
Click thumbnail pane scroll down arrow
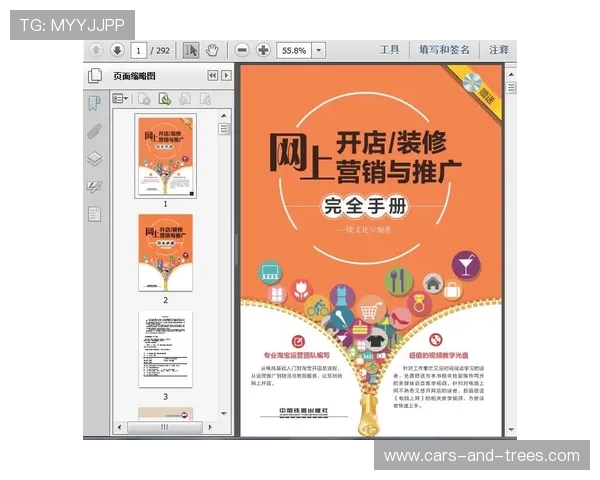[224, 413]
